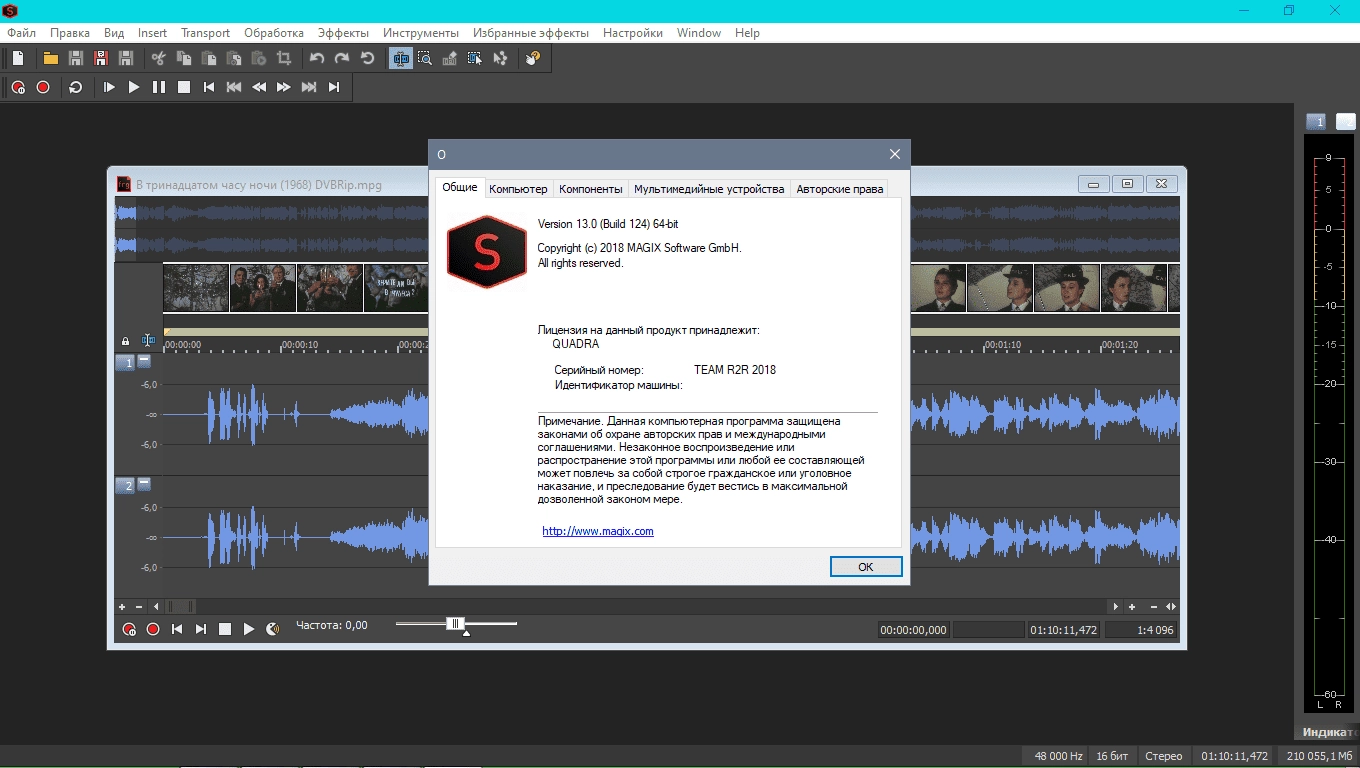Image resolution: width=1360 pixels, height=768 pixels.
Task: Click the data window's red Record button
Action: click(x=153, y=629)
